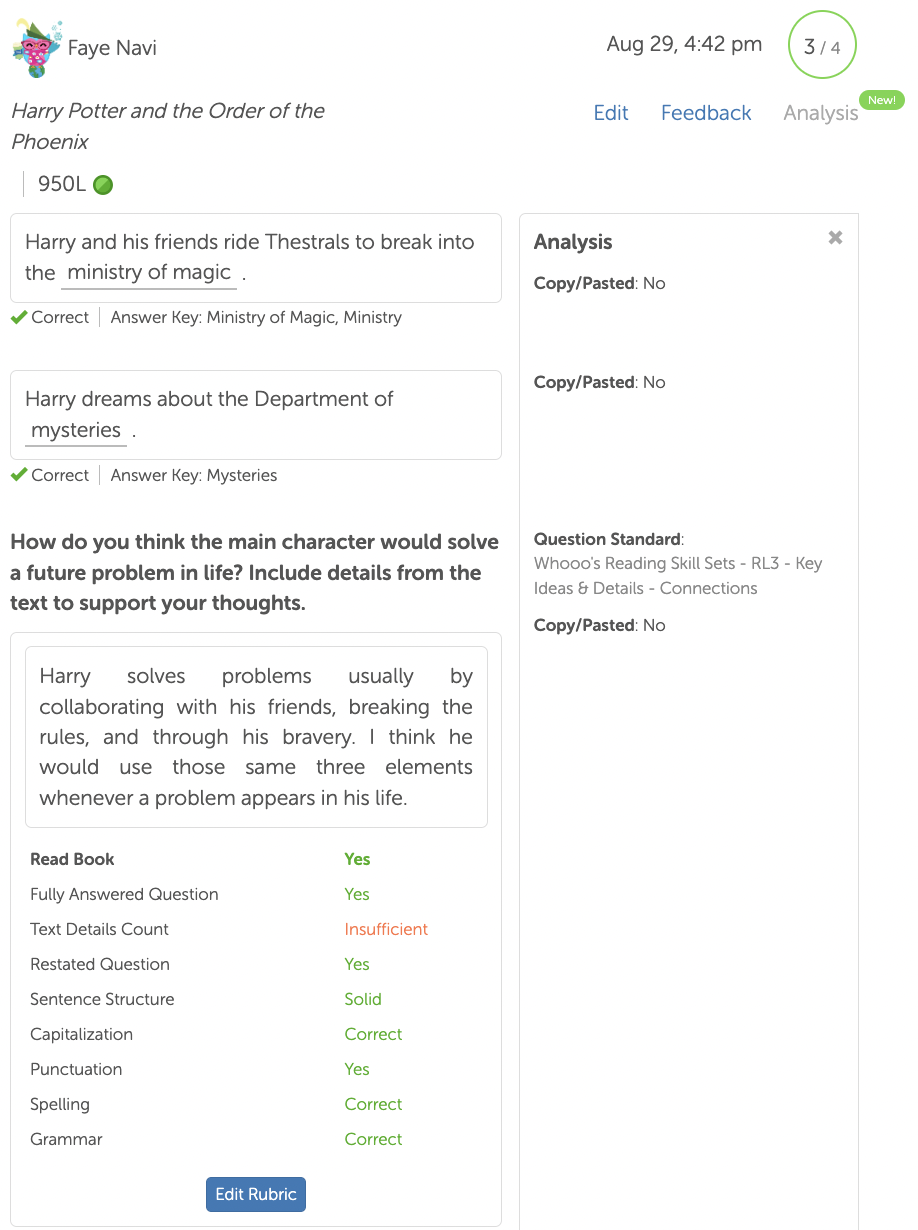
Task: Click the Insufficient rating for Text Details
Action: point(386,929)
